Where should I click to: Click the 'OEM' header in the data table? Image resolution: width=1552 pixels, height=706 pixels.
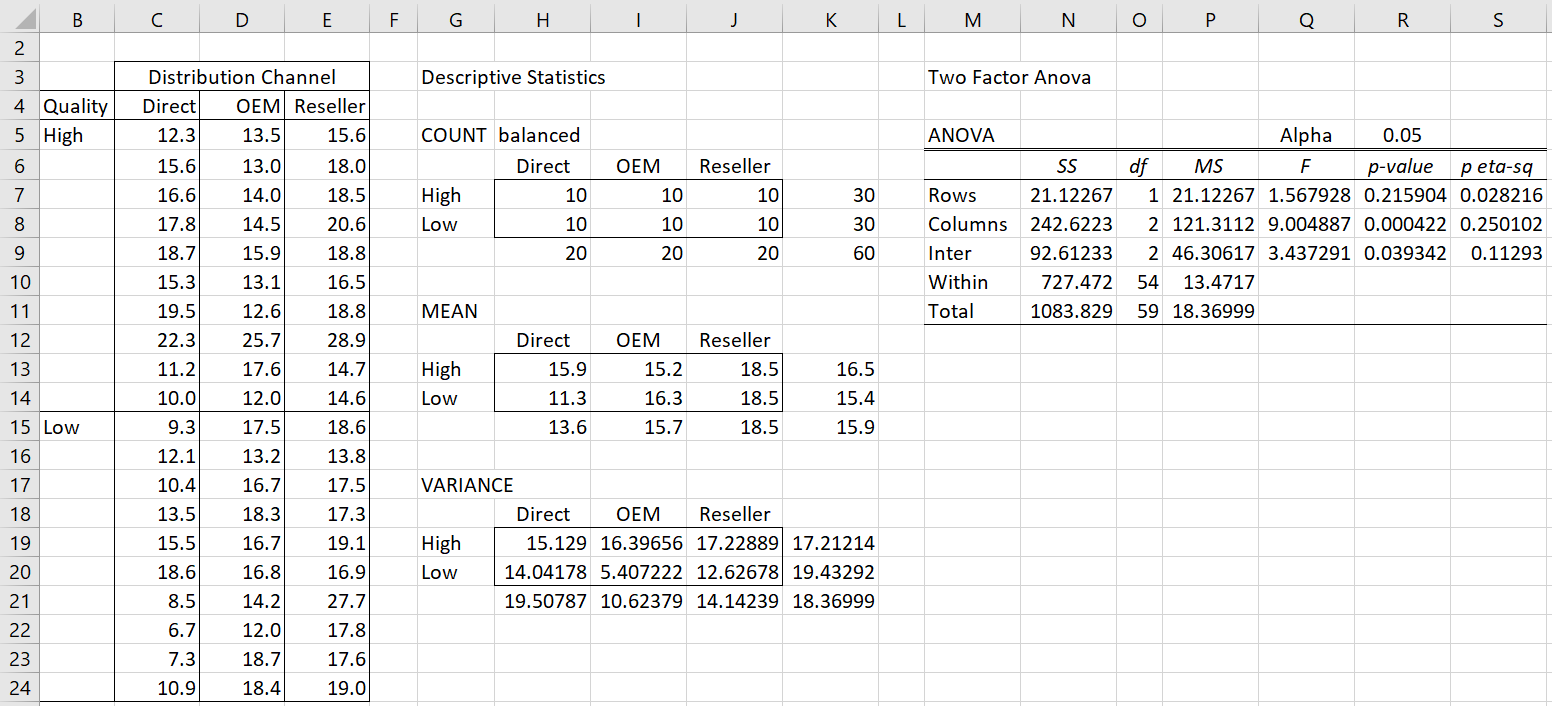pyautogui.click(x=242, y=106)
